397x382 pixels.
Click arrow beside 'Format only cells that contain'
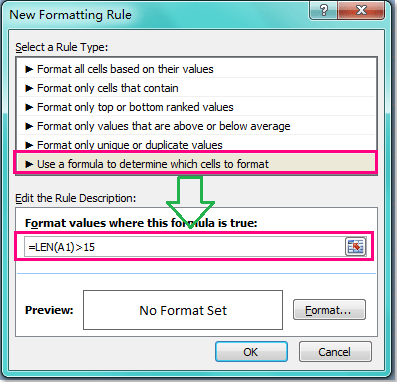(29, 88)
